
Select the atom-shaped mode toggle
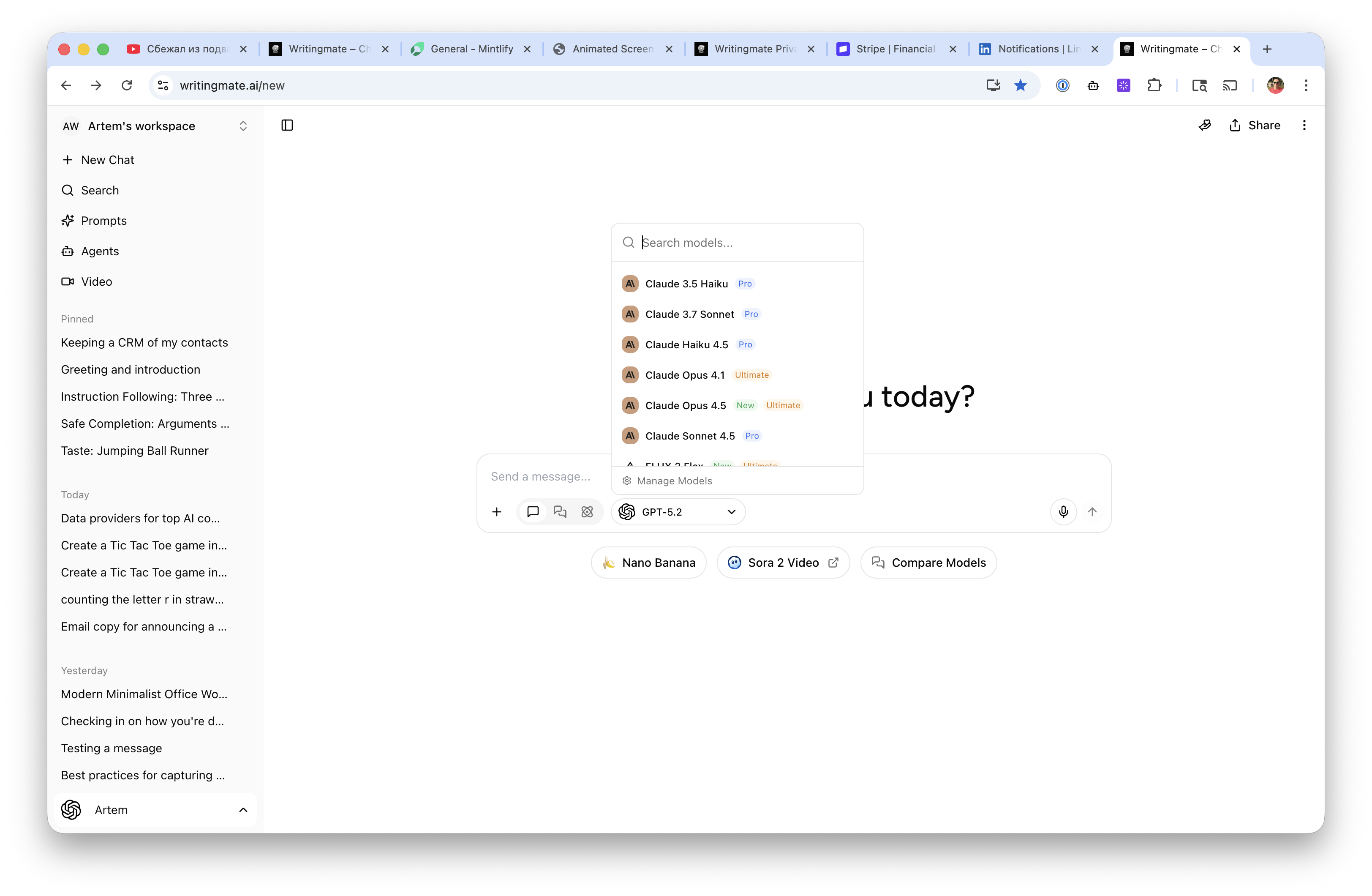pos(588,512)
